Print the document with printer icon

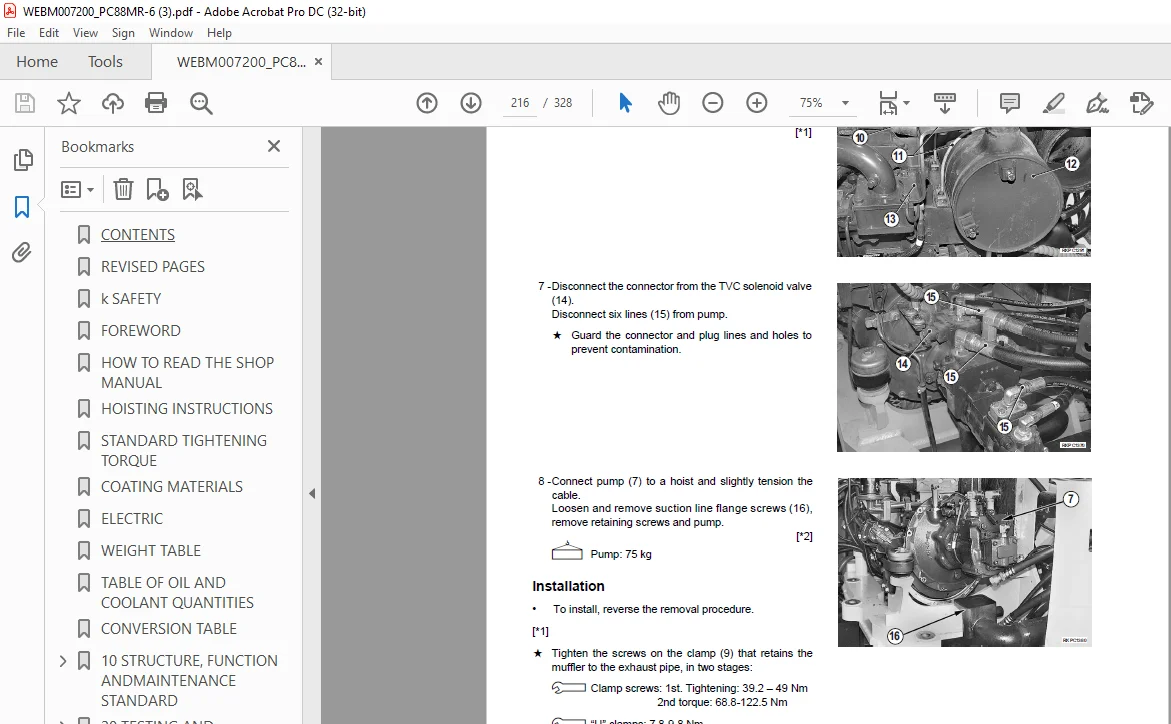[x=156, y=103]
